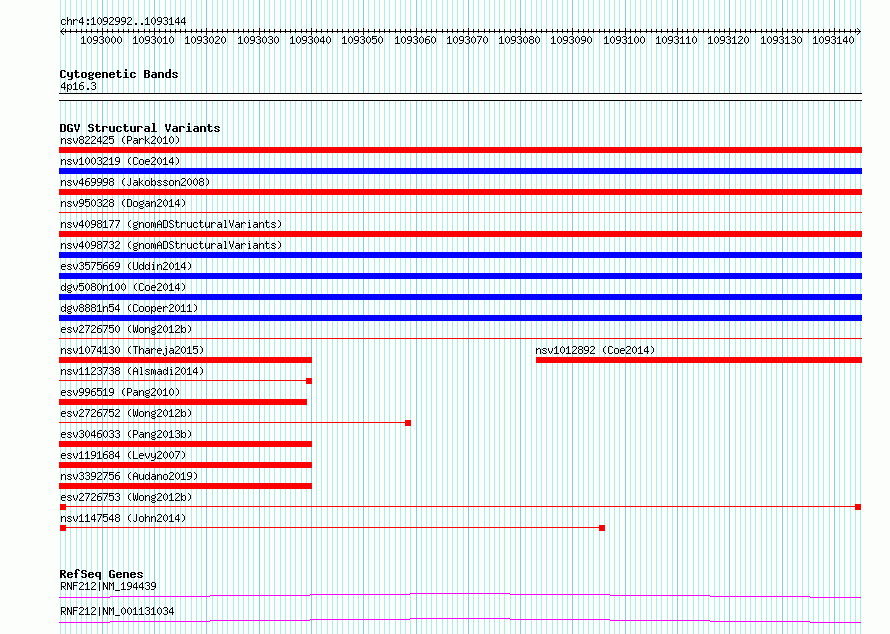
Task: Open variant nsv1147548 (John2014)
Action: [123, 518]
